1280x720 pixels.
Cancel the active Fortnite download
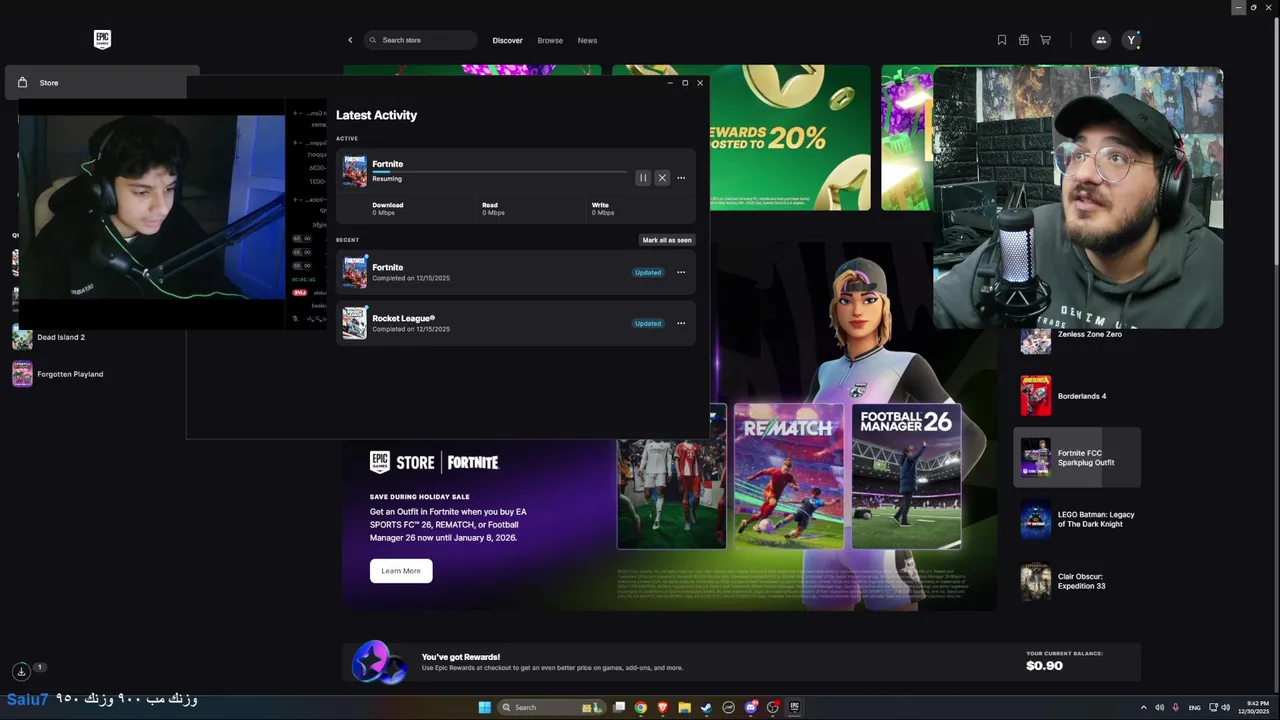(x=662, y=178)
